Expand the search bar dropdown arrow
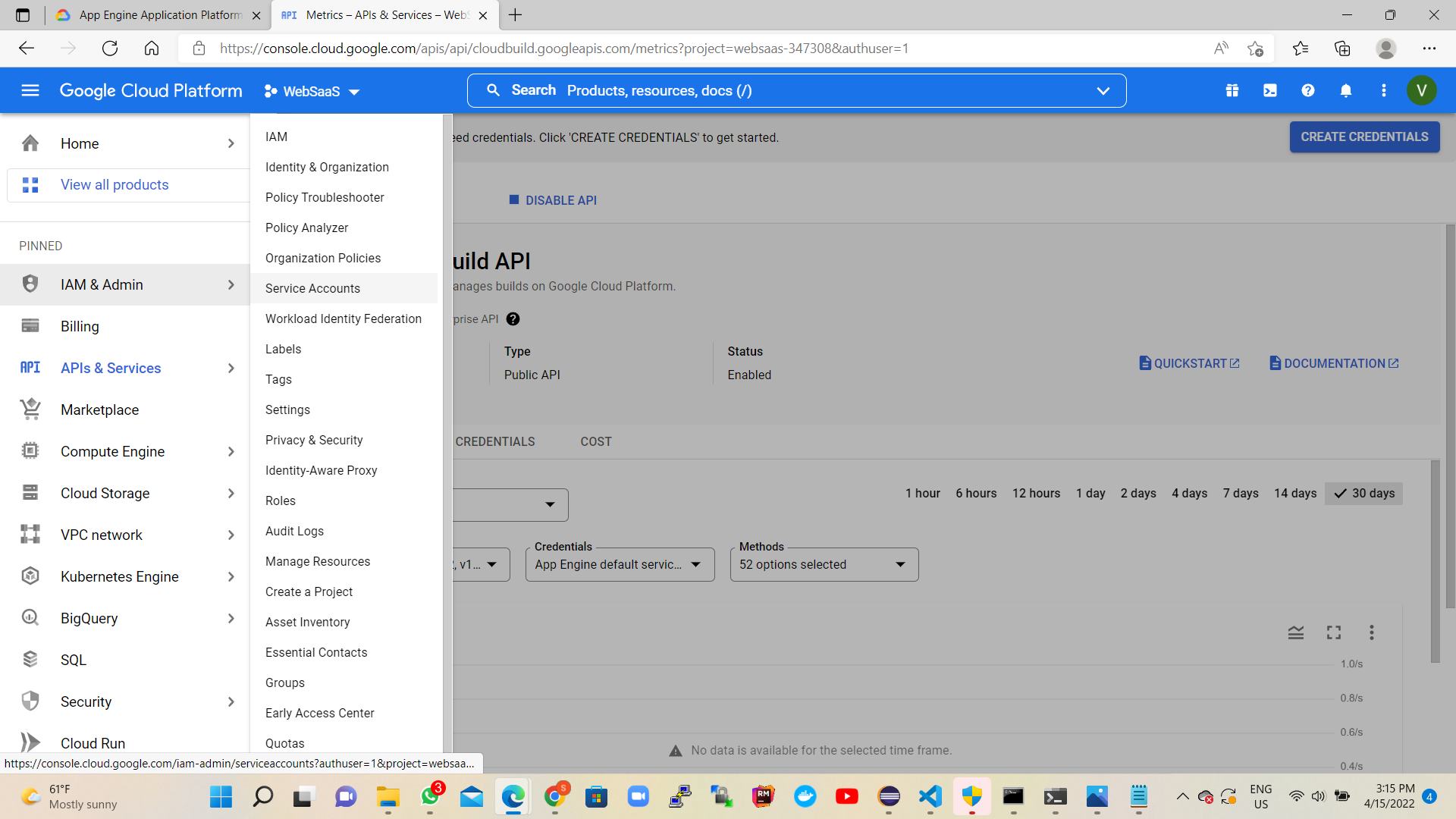 1103,91
